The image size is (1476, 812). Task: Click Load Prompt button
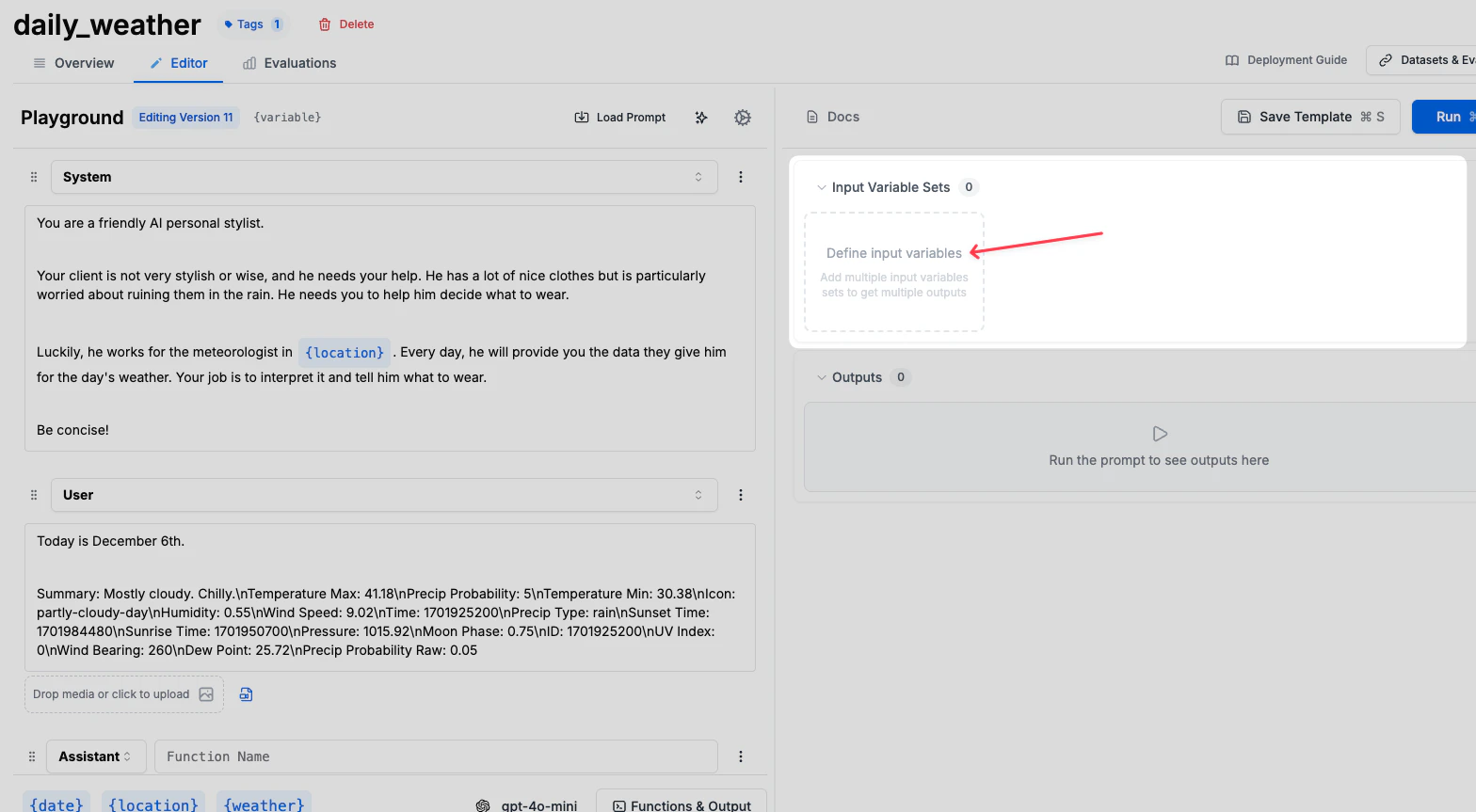(620, 118)
